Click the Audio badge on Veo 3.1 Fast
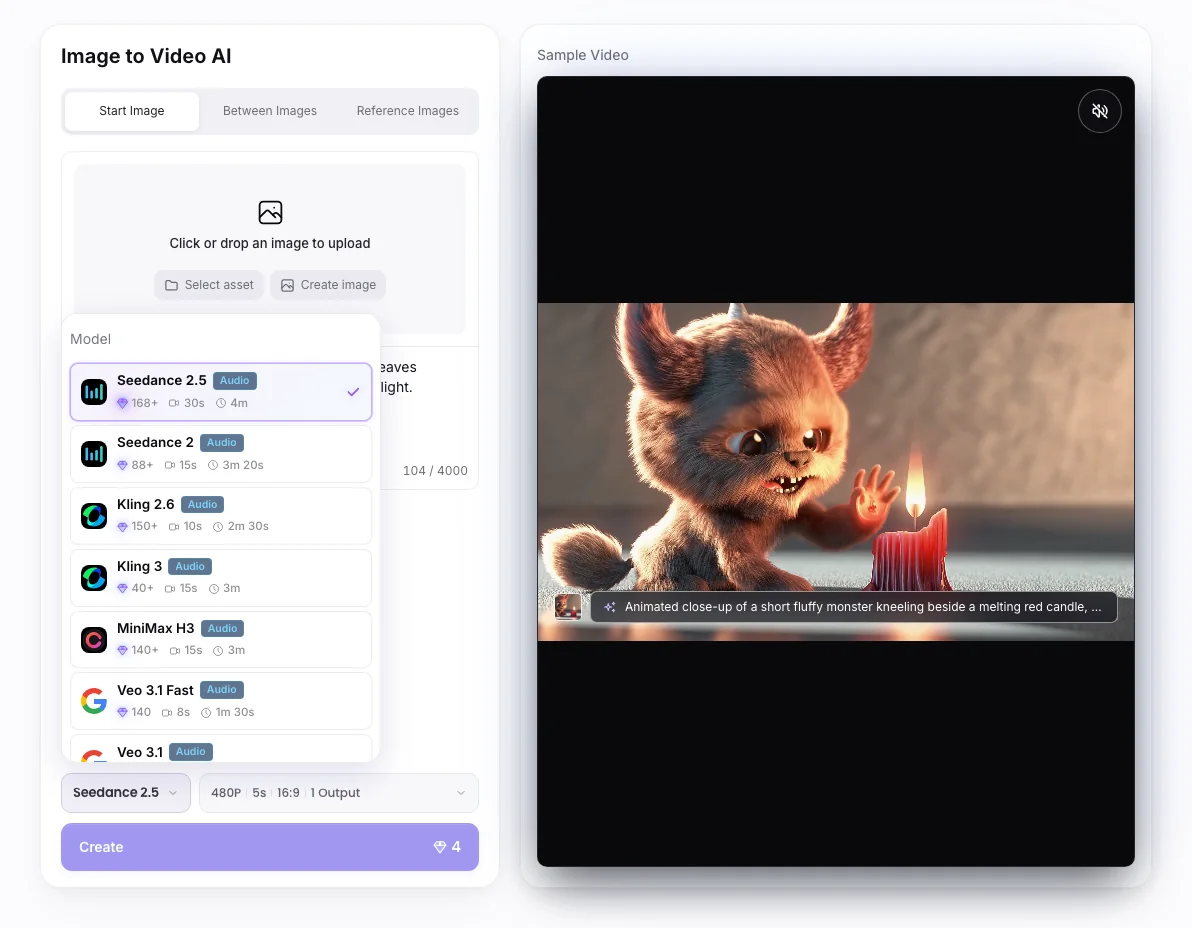 tap(222, 689)
